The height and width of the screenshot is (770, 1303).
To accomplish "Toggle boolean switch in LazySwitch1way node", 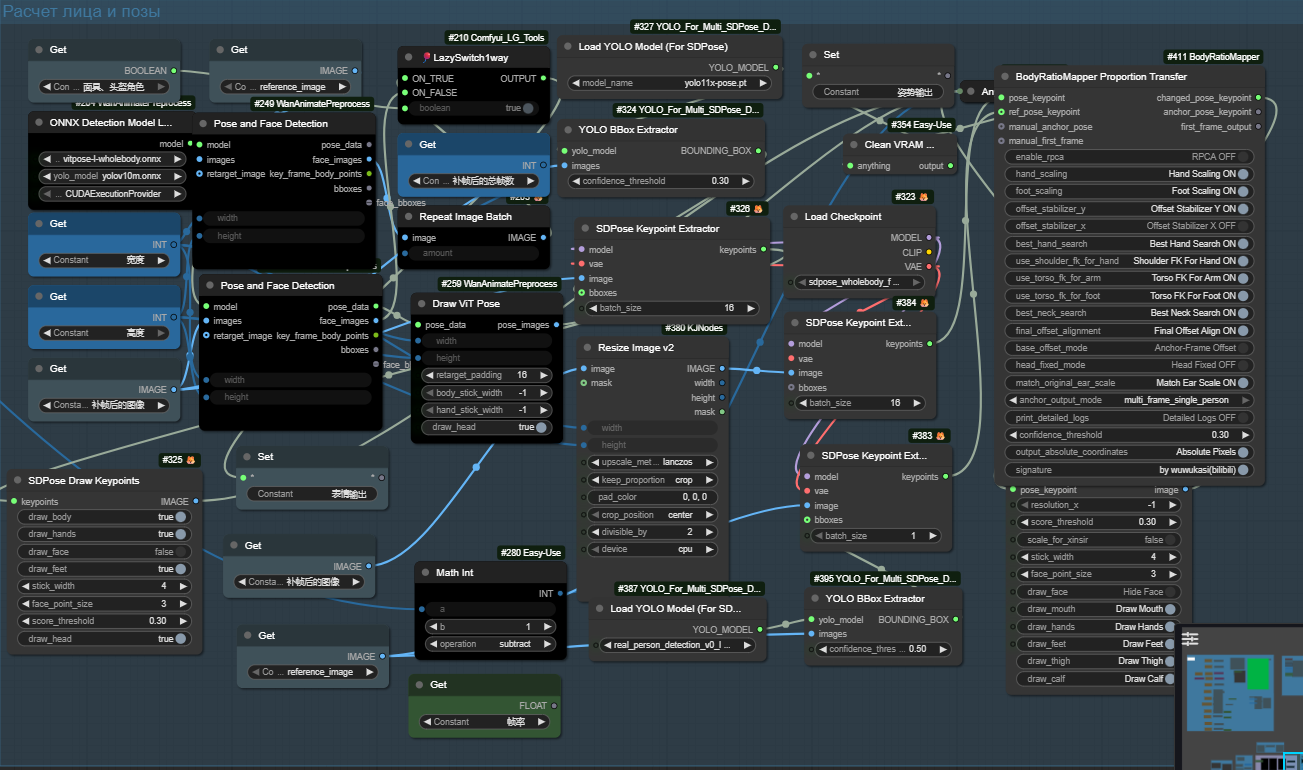I will pyautogui.click(x=527, y=108).
